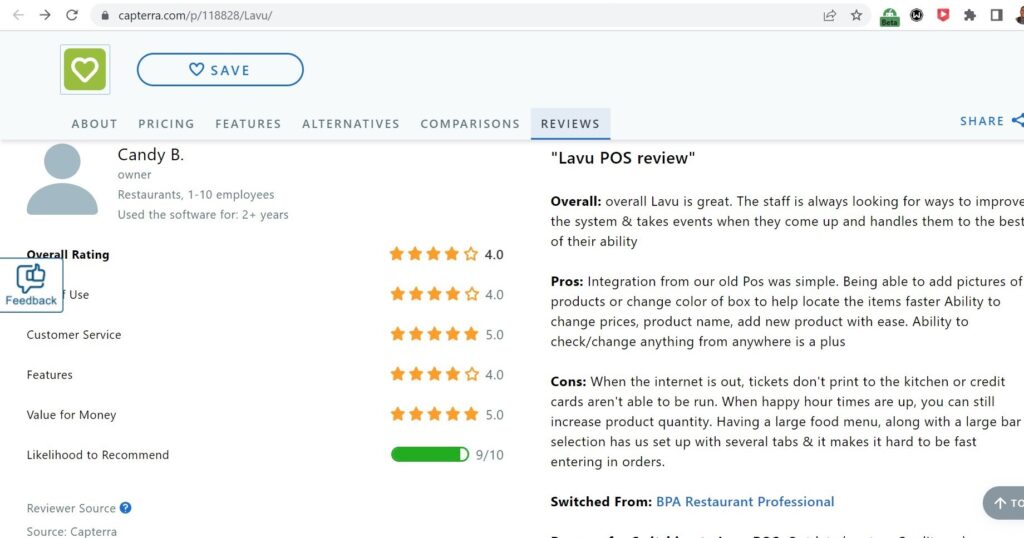This screenshot has height=538, width=1024.
Task: Click the Reviewer Source help icon
Action: click(125, 507)
